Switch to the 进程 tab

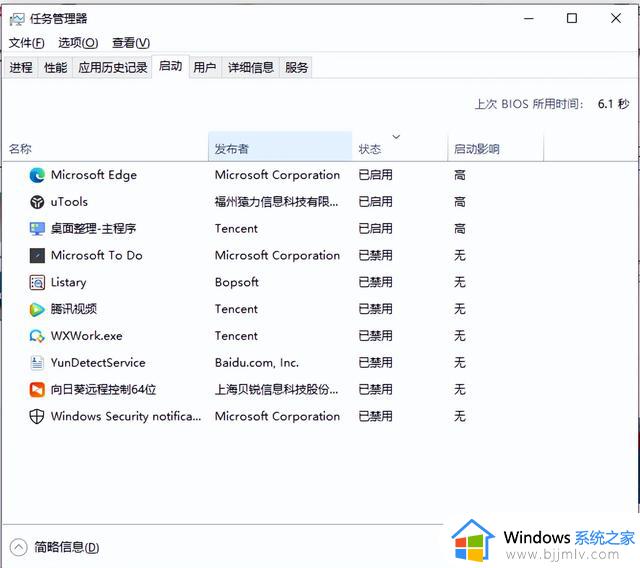point(21,67)
